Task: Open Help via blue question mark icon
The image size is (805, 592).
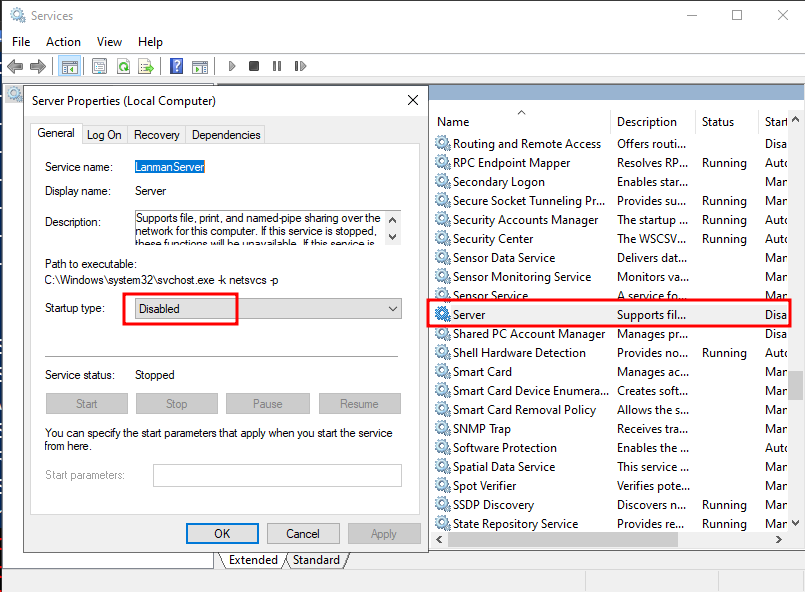Action: click(x=176, y=66)
